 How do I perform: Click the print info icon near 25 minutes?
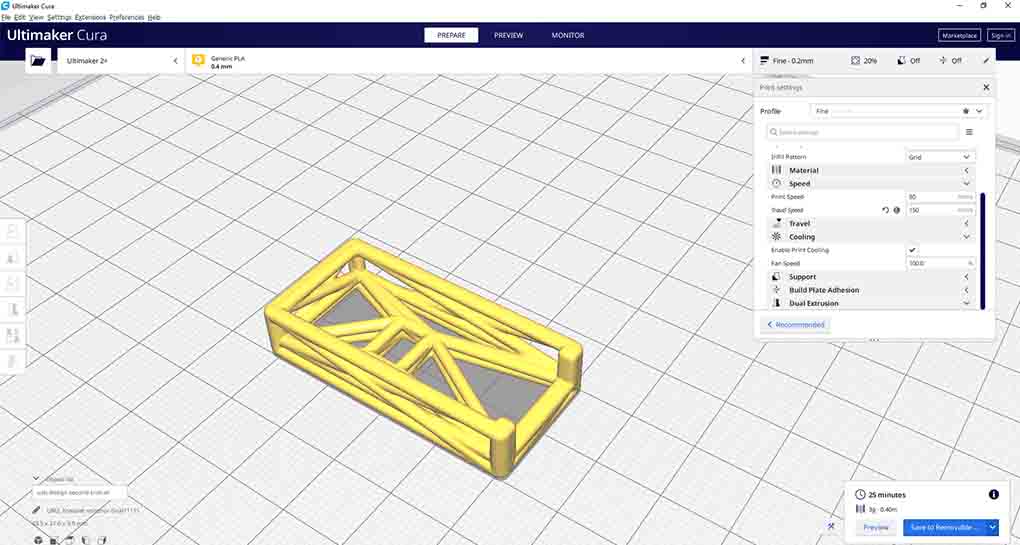coord(993,494)
